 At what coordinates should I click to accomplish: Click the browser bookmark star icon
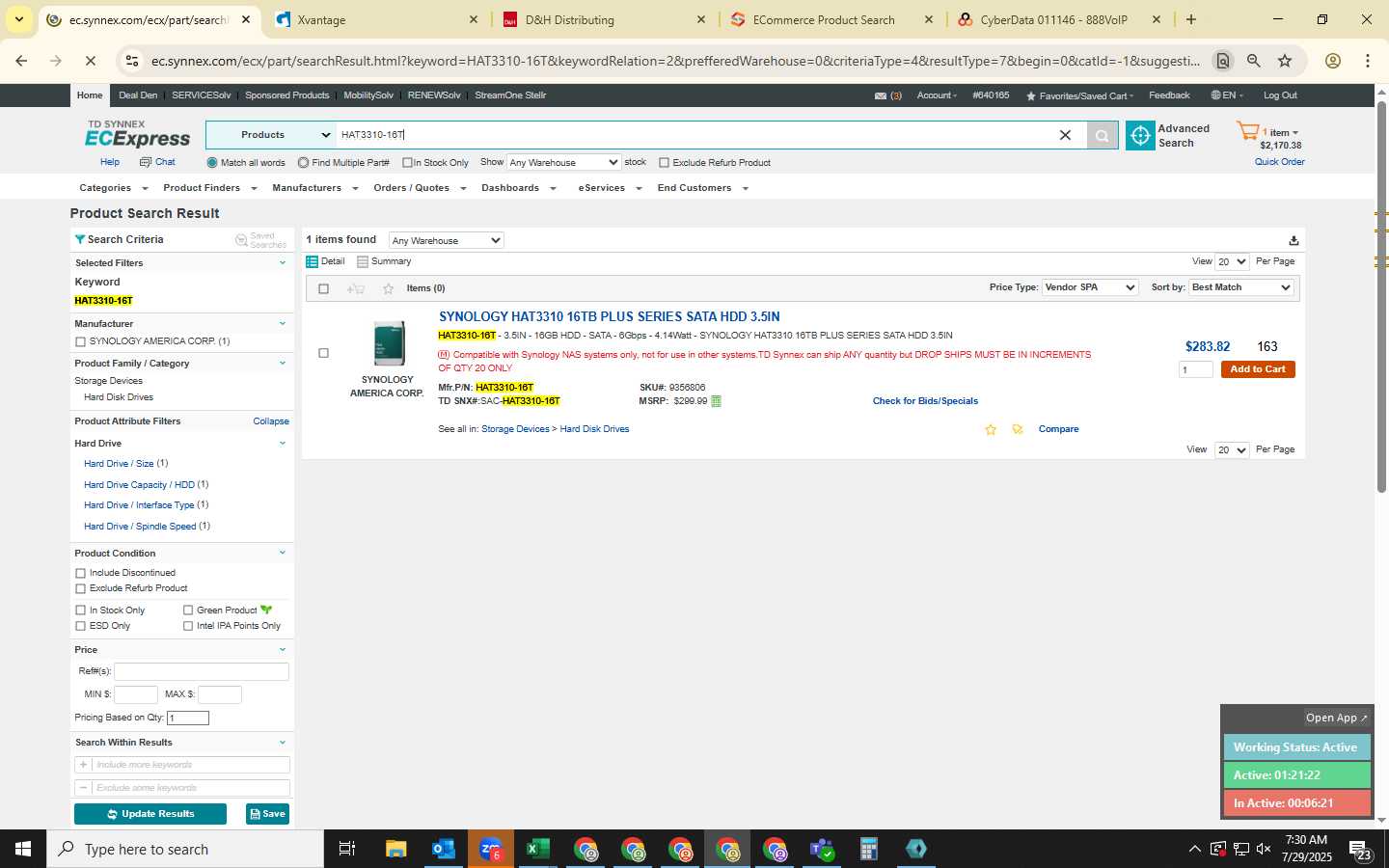1285,61
